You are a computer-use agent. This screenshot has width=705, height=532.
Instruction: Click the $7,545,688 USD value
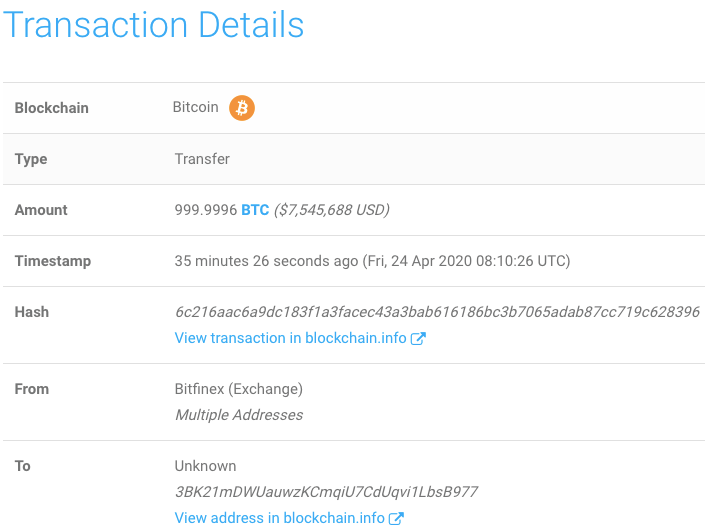pyautogui.click(x=332, y=210)
